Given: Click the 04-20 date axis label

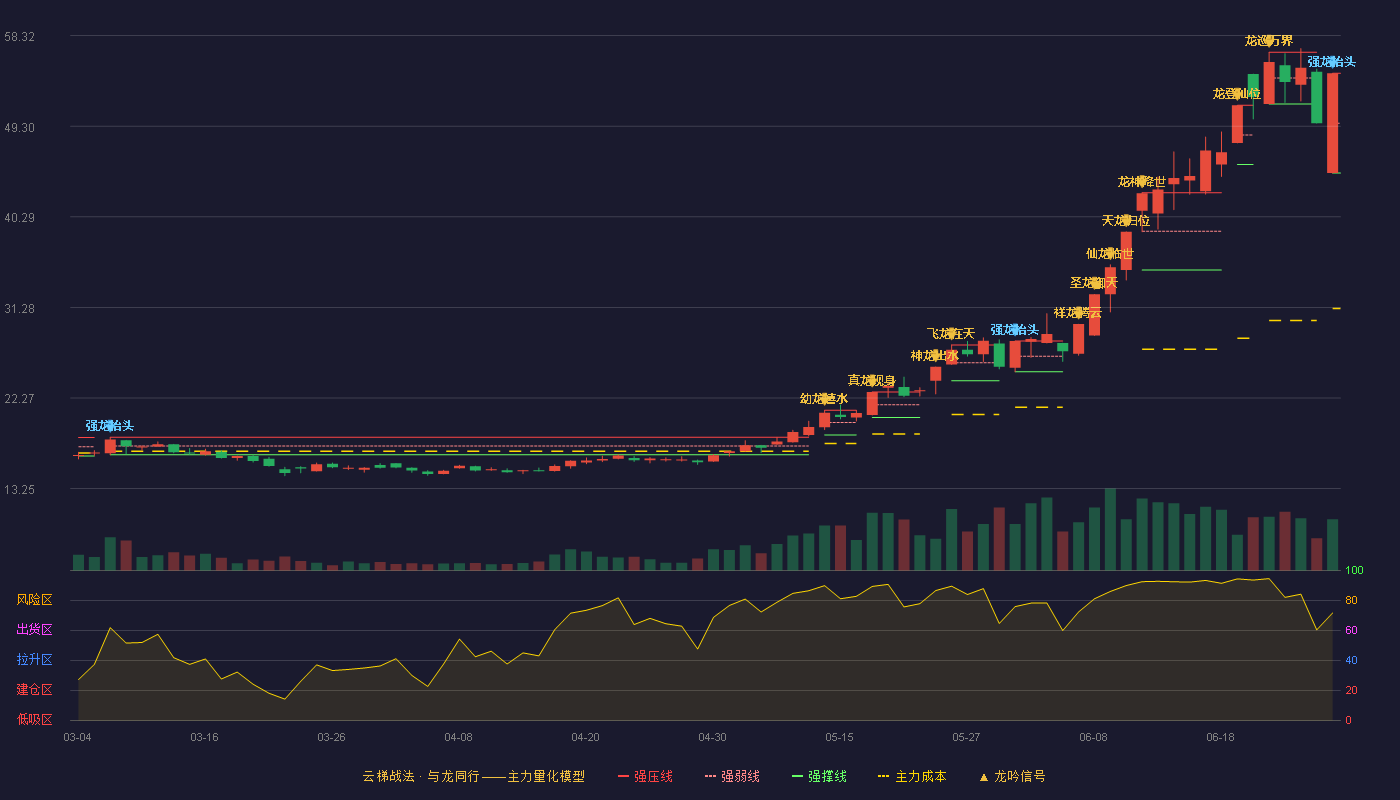Looking at the screenshot, I should (586, 737).
